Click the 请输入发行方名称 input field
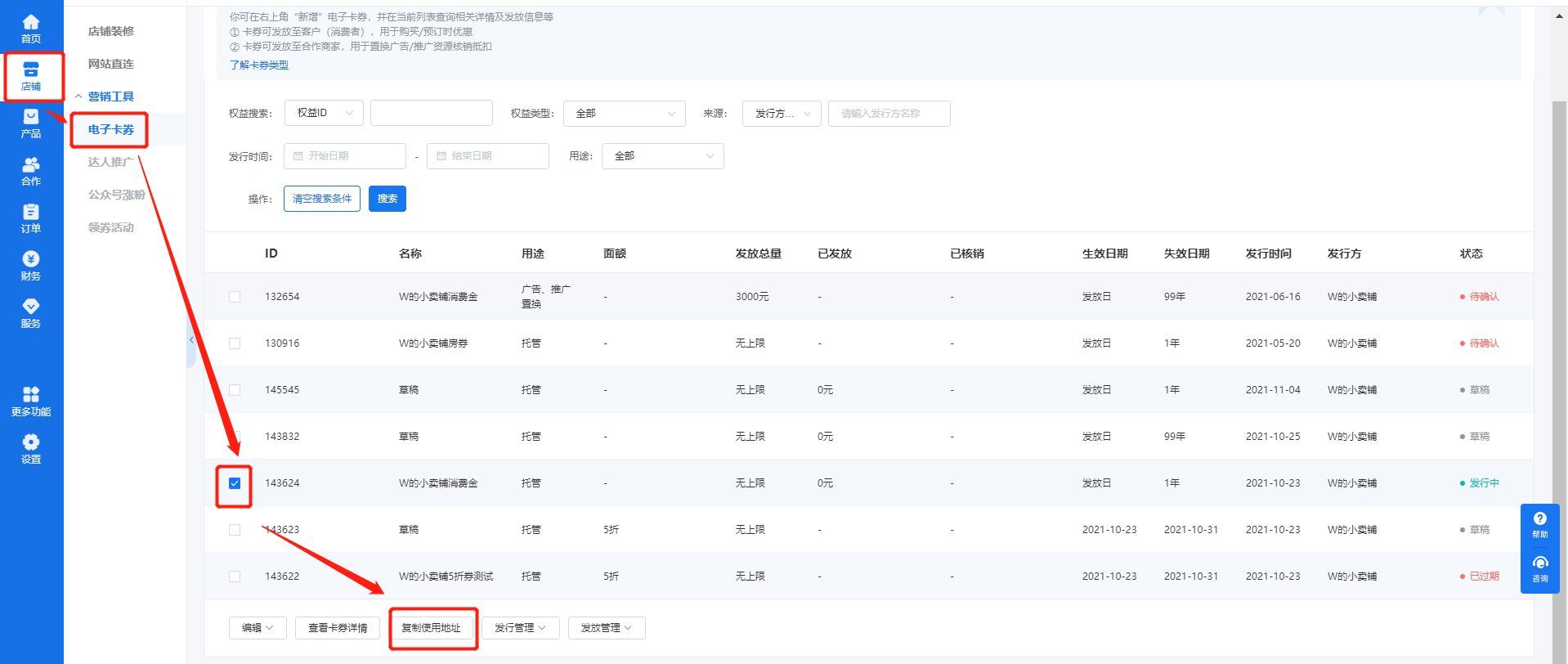This screenshot has width=1568, height=664. click(889, 113)
